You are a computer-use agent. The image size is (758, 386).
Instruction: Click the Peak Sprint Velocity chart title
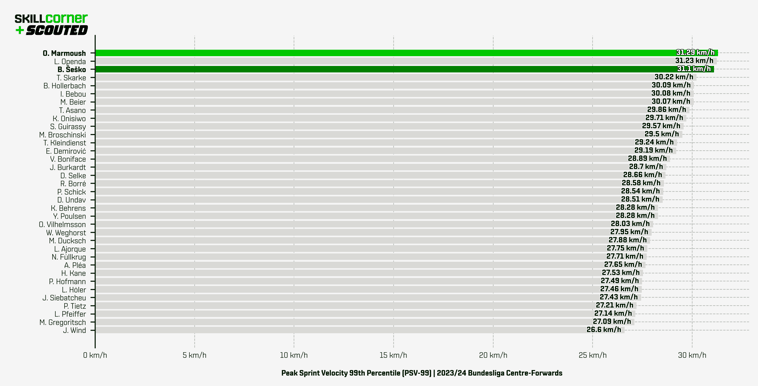422,373
